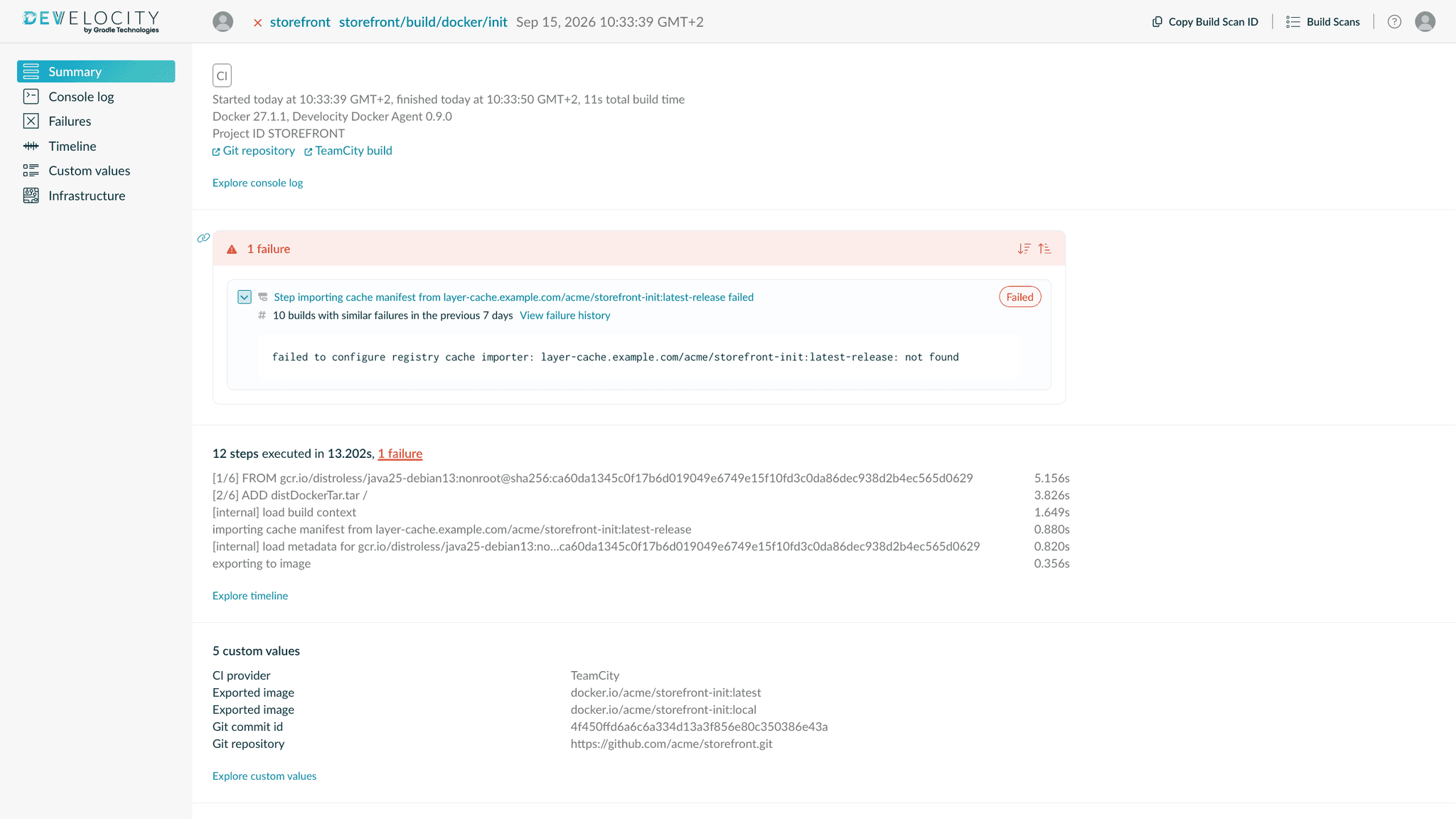
Task: Collapse the cache manifest failure details
Action: click(x=245, y=297)
